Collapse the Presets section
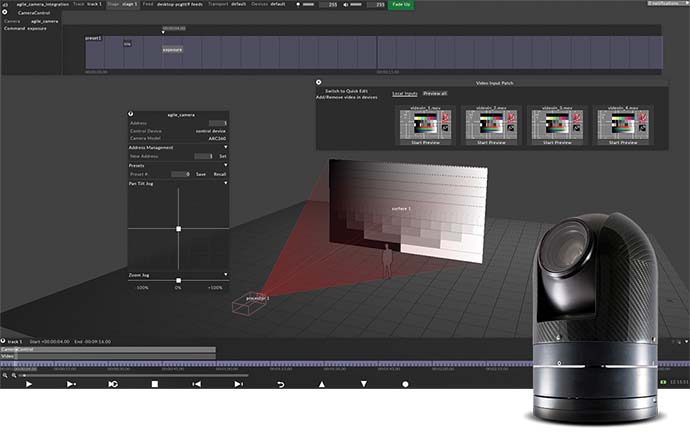The height and width of the screenshot is (439, 690). coord(226,165)
